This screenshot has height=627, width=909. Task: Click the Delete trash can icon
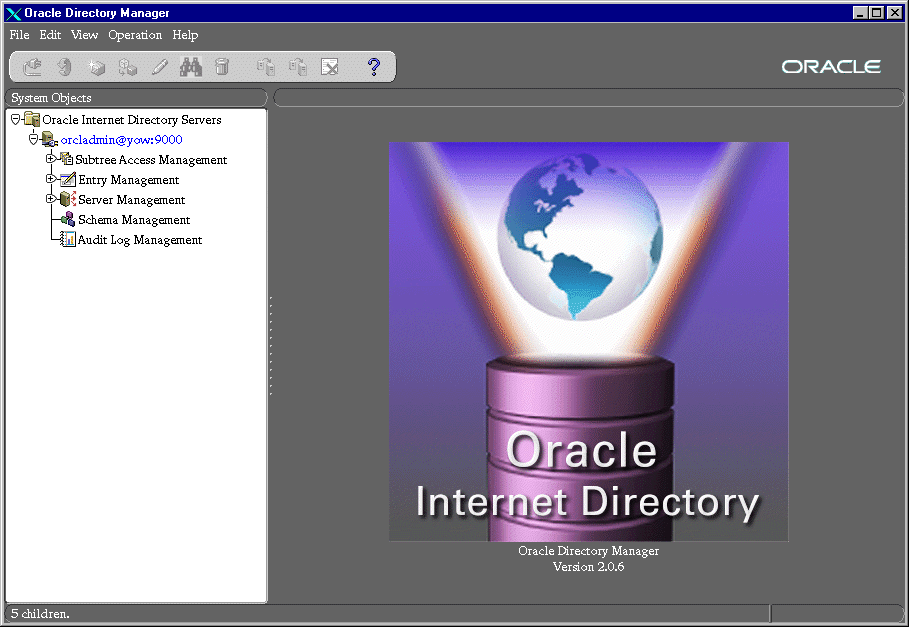(x=222, y=67)
